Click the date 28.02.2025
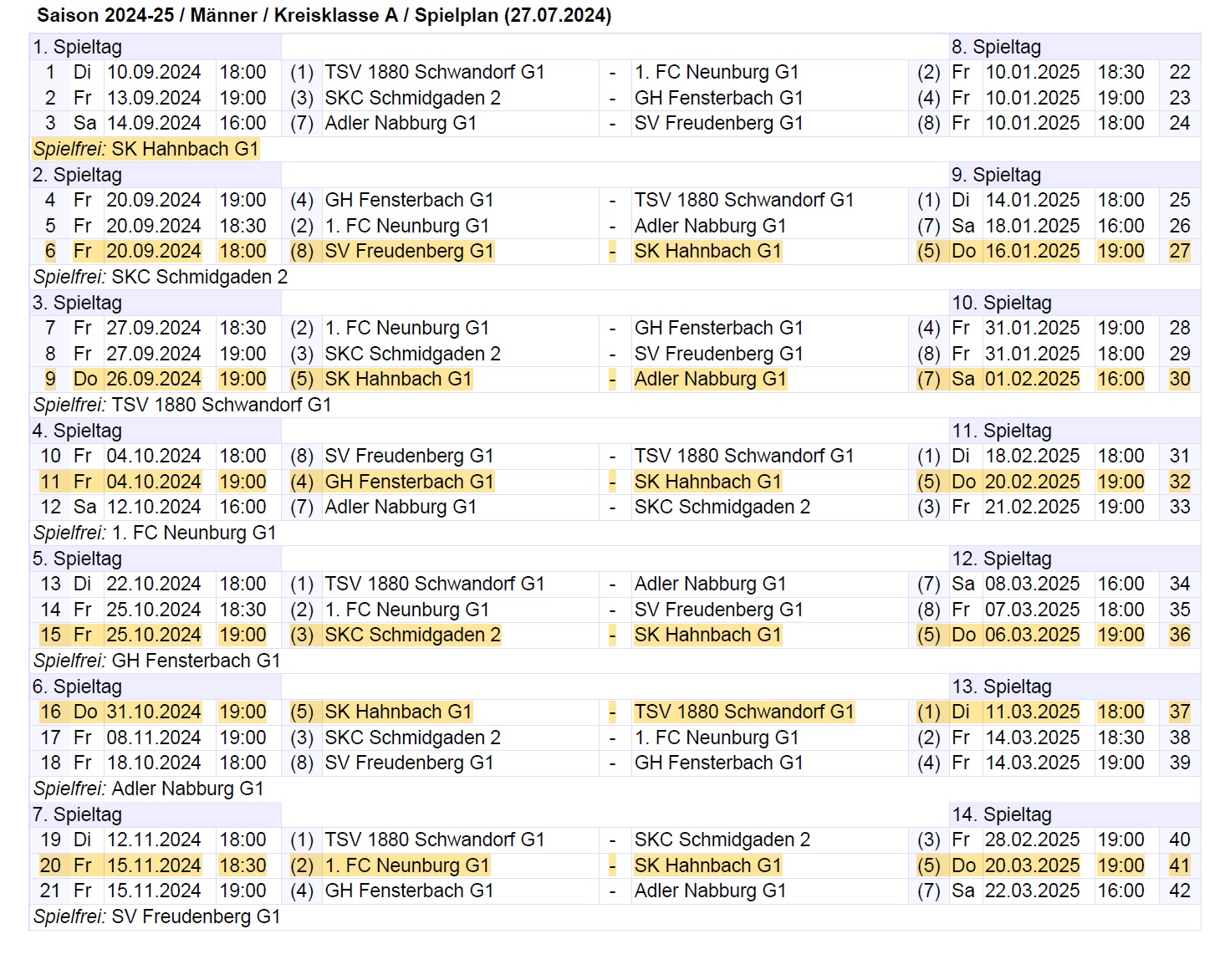Screen dimensions: 1230x980 [1033, 840]
